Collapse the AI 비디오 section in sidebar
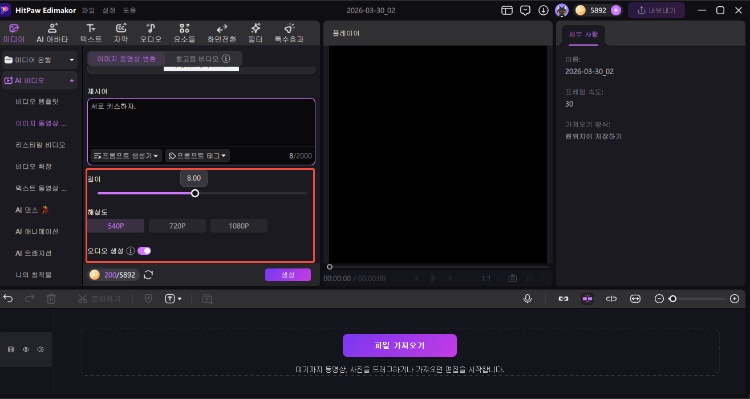This screenshot has height=399, width=750. 40,80
